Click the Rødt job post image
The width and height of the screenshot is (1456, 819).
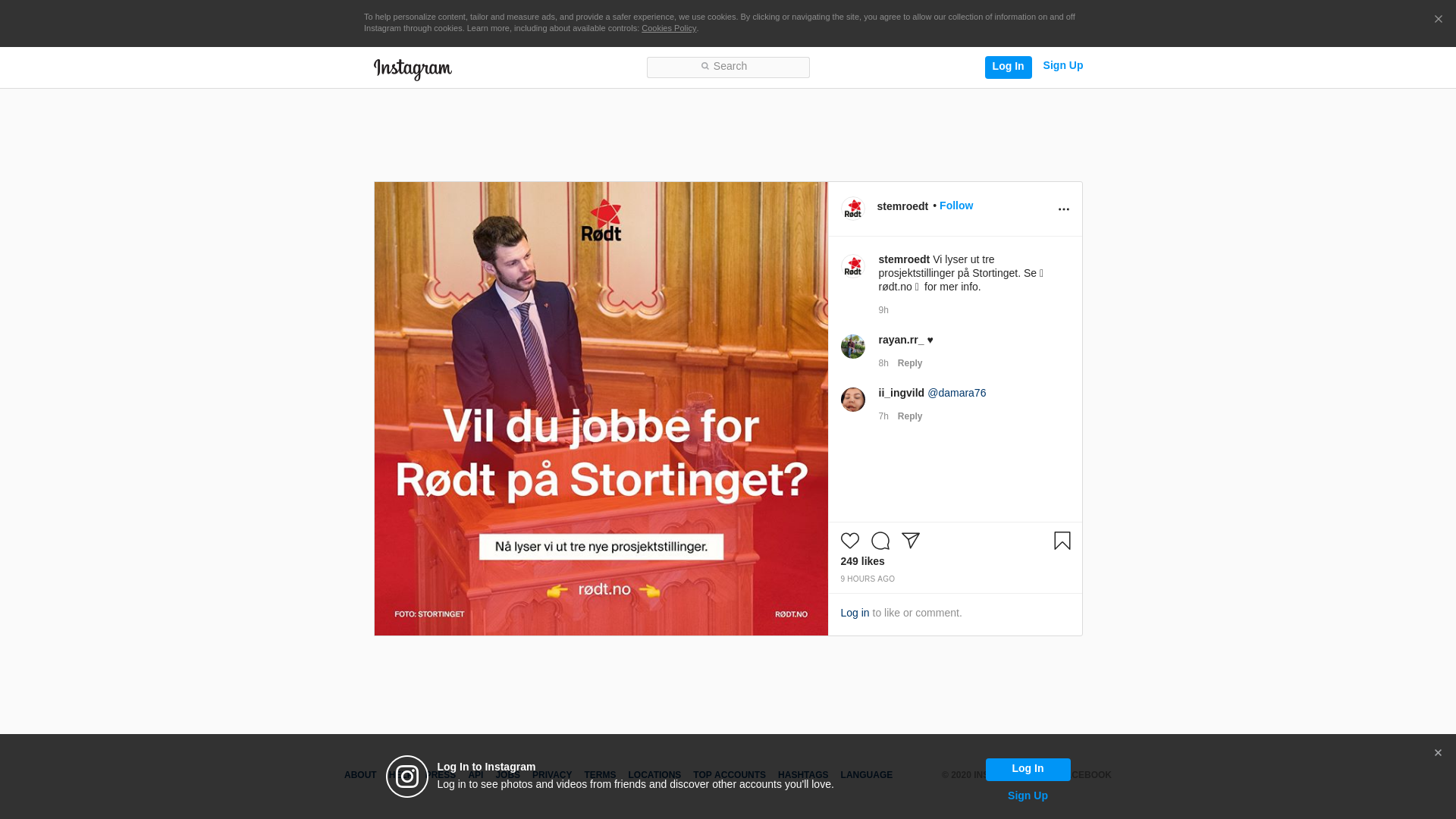(x=601, y=409)
